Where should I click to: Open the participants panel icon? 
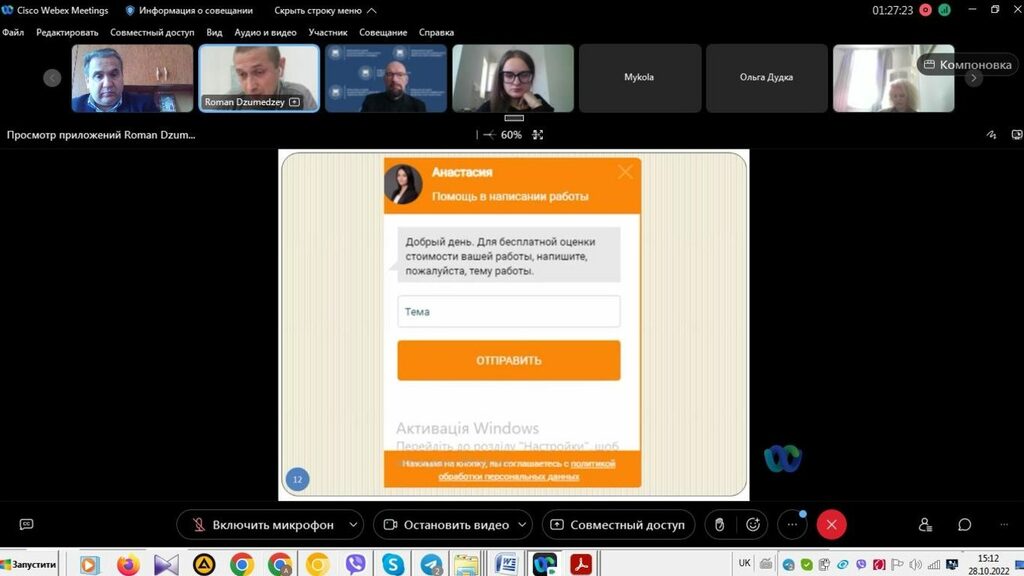click(x=925, y=525)
